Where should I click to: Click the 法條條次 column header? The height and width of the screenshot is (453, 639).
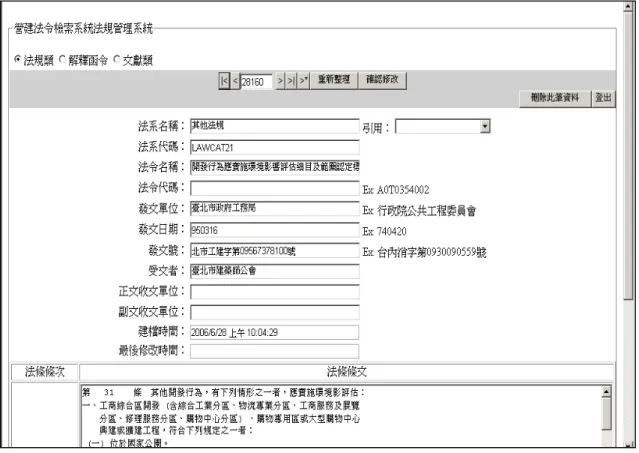point(44,372)
